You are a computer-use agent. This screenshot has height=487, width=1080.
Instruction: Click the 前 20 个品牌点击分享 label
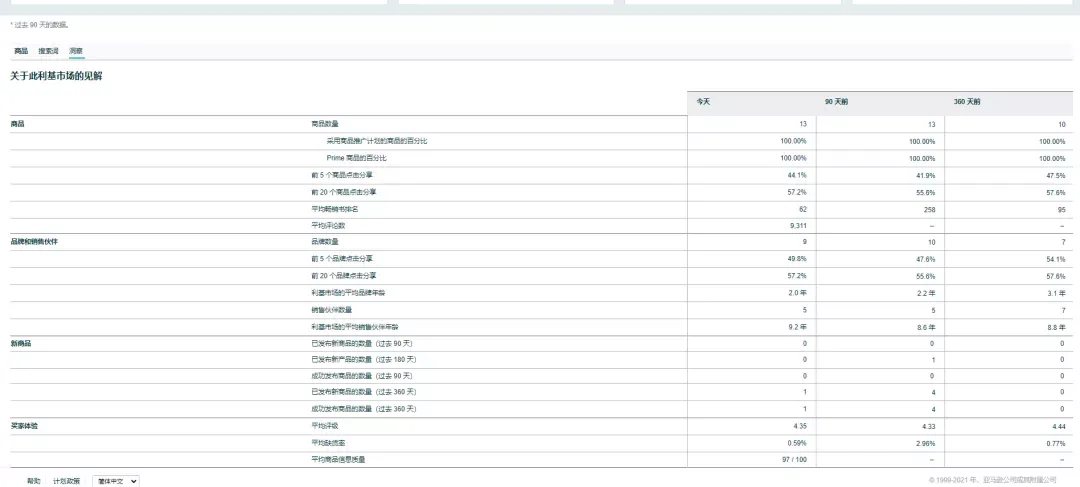(x=344, y=276)
